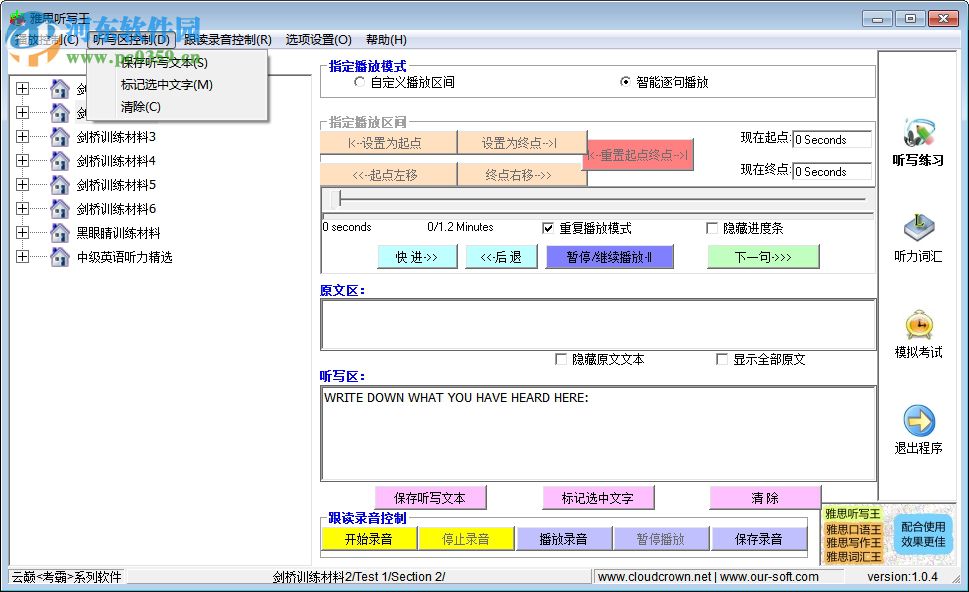
Task: Click inside the 现在起点 seconds field
Action: 832,140
